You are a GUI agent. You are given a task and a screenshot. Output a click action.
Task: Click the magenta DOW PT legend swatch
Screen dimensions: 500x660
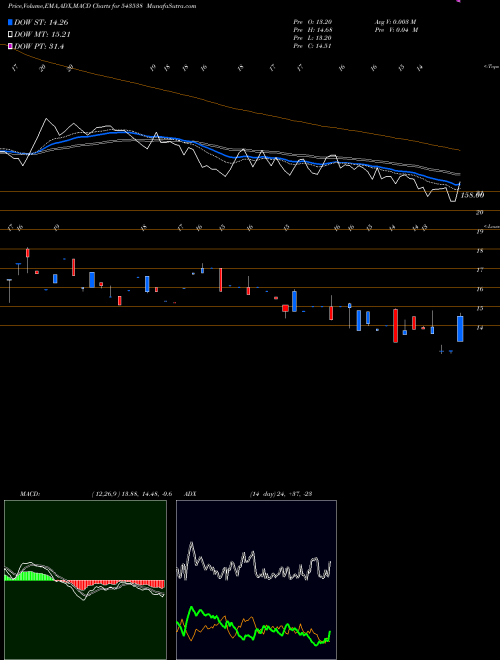click(10, 46)
